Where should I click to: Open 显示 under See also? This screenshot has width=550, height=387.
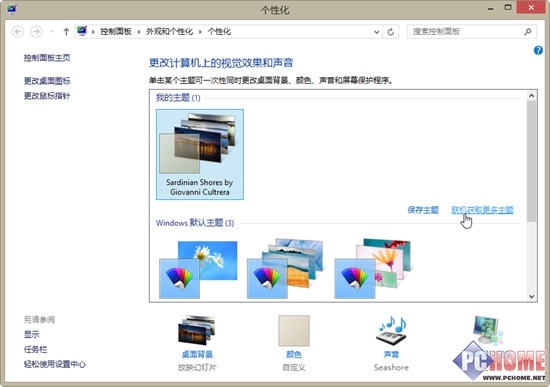click(32, 334)
